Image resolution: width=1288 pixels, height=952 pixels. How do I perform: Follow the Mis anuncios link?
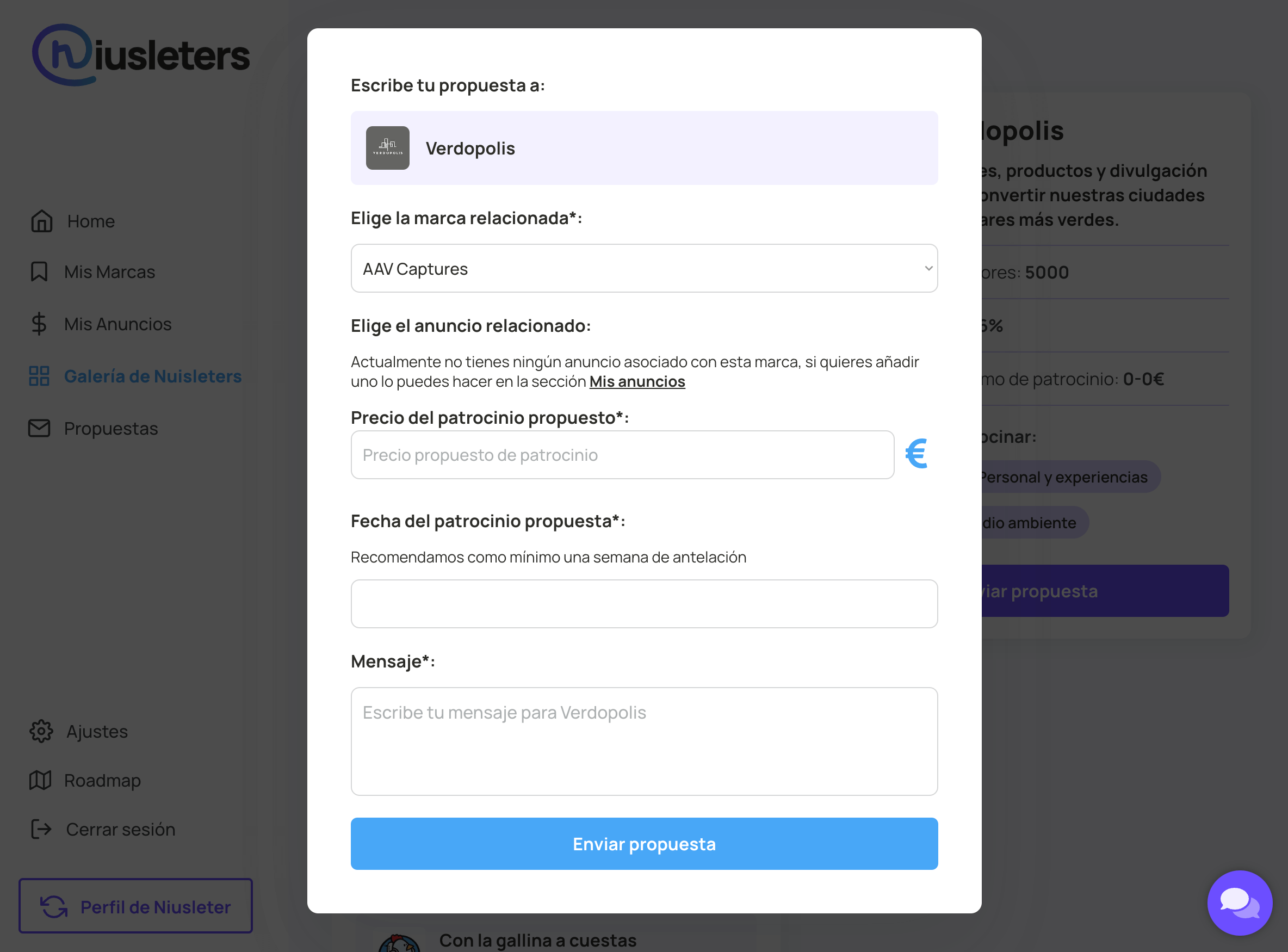(x=637, y=381)
